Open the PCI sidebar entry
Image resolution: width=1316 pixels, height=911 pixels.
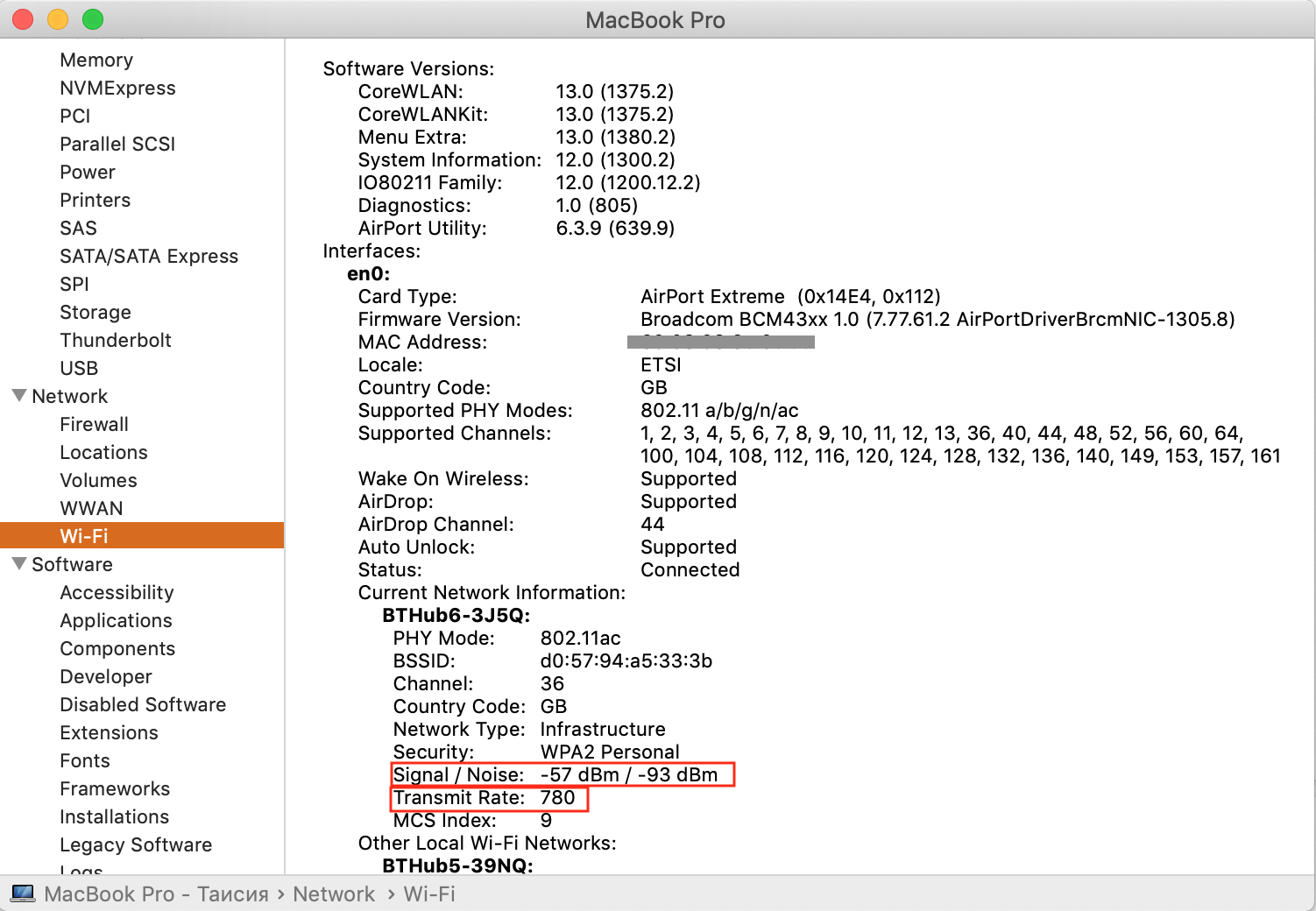click(x=75, y=116)
